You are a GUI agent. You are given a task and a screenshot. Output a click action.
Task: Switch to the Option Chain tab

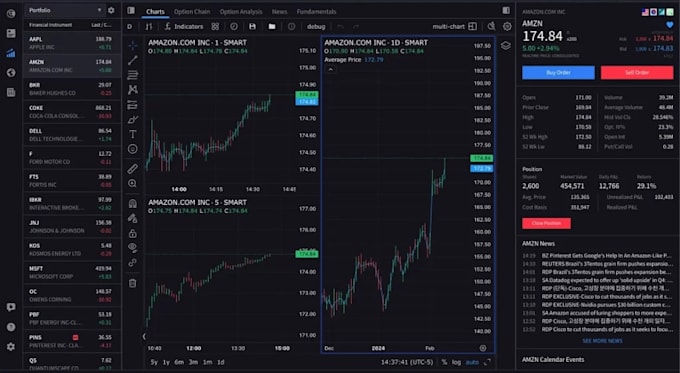[x=192, y=12]
